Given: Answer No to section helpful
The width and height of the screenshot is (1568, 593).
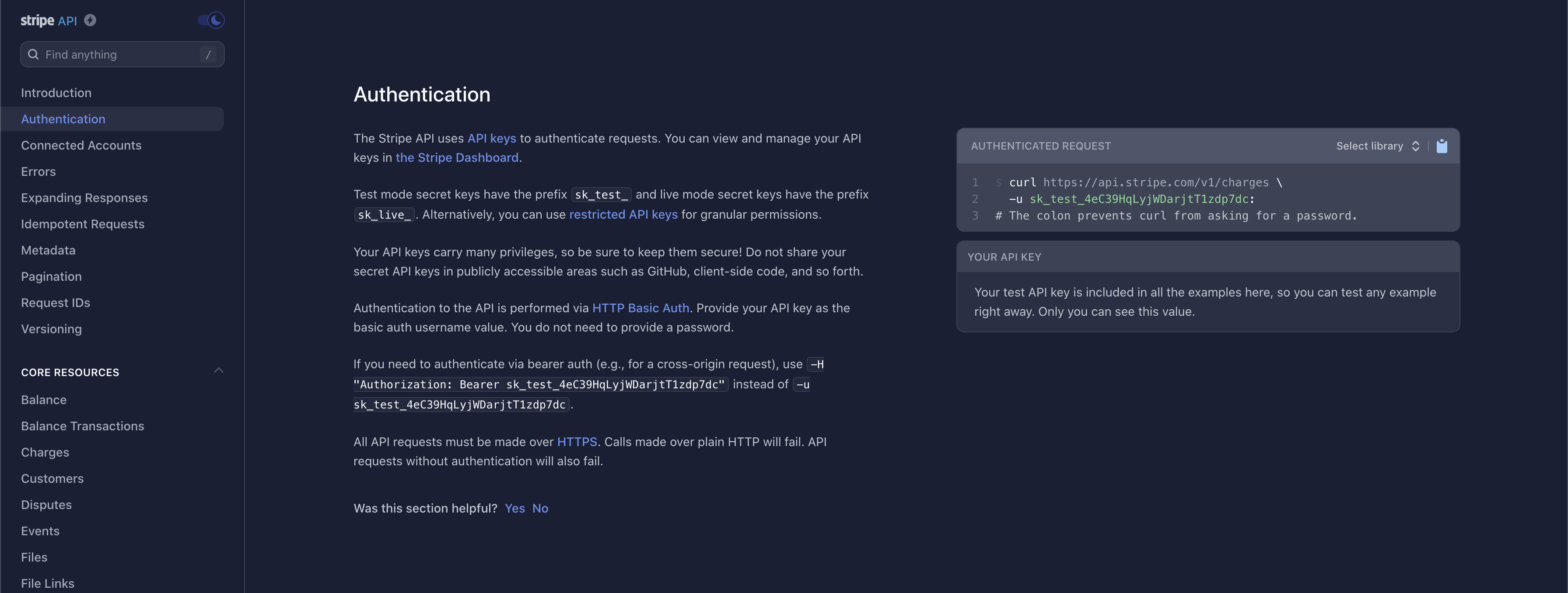Looking at the screenshot, I should click(x=540, y=509).
